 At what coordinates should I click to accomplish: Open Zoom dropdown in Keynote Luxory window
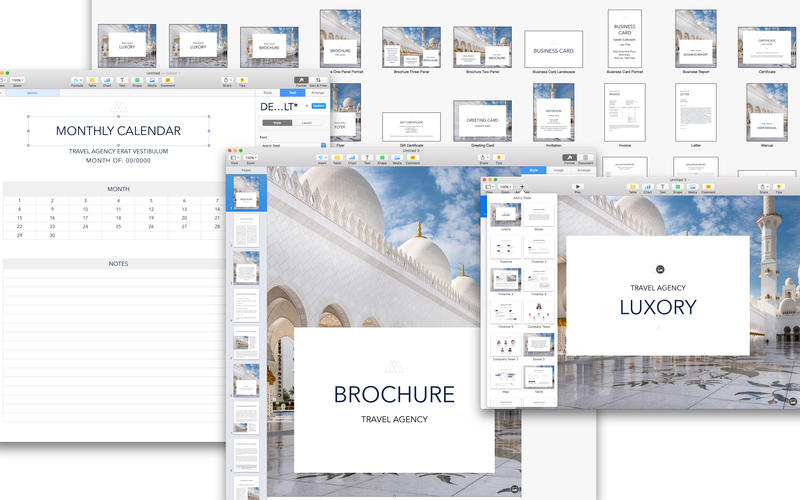coord(505,188)
